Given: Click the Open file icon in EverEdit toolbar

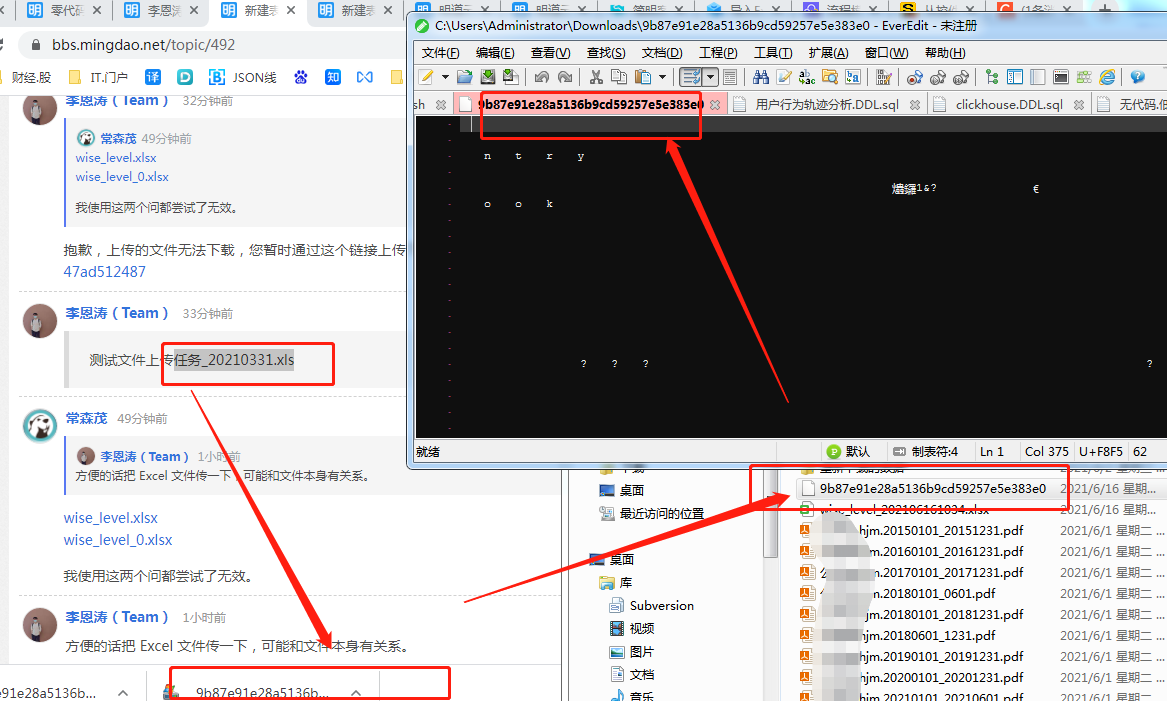Looking at the screenshot, I should point(464,77).
